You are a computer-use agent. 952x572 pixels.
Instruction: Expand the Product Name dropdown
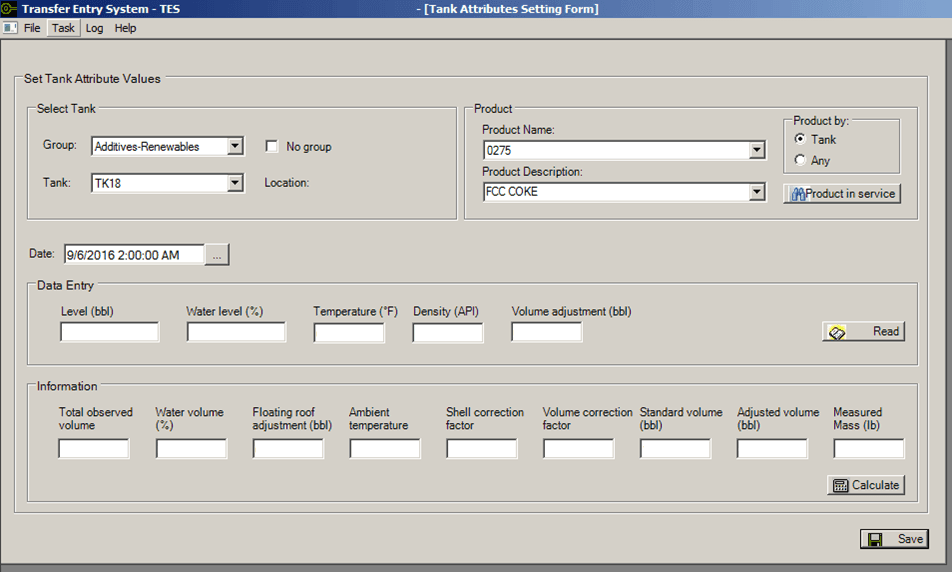pyautogui.click(x=757, y=151)
